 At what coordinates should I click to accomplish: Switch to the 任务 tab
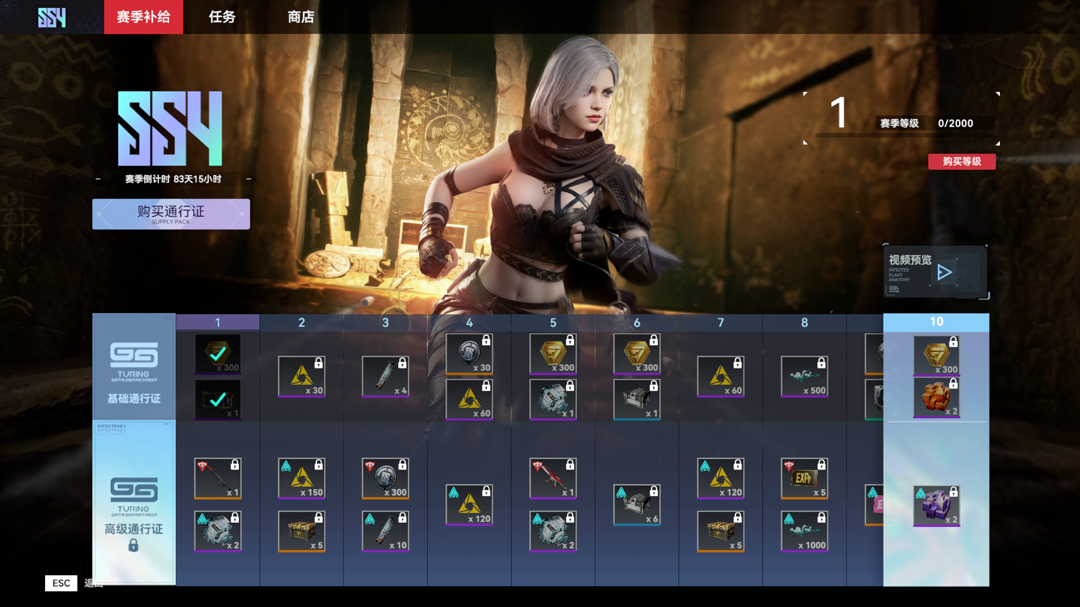click(x=222, y=17)
